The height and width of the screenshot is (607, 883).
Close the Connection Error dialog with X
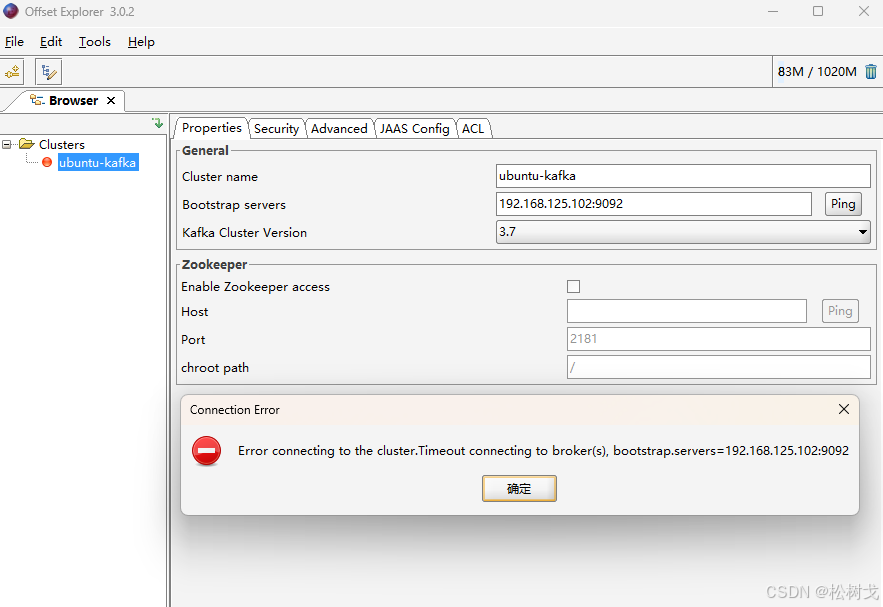click(844, 409)
